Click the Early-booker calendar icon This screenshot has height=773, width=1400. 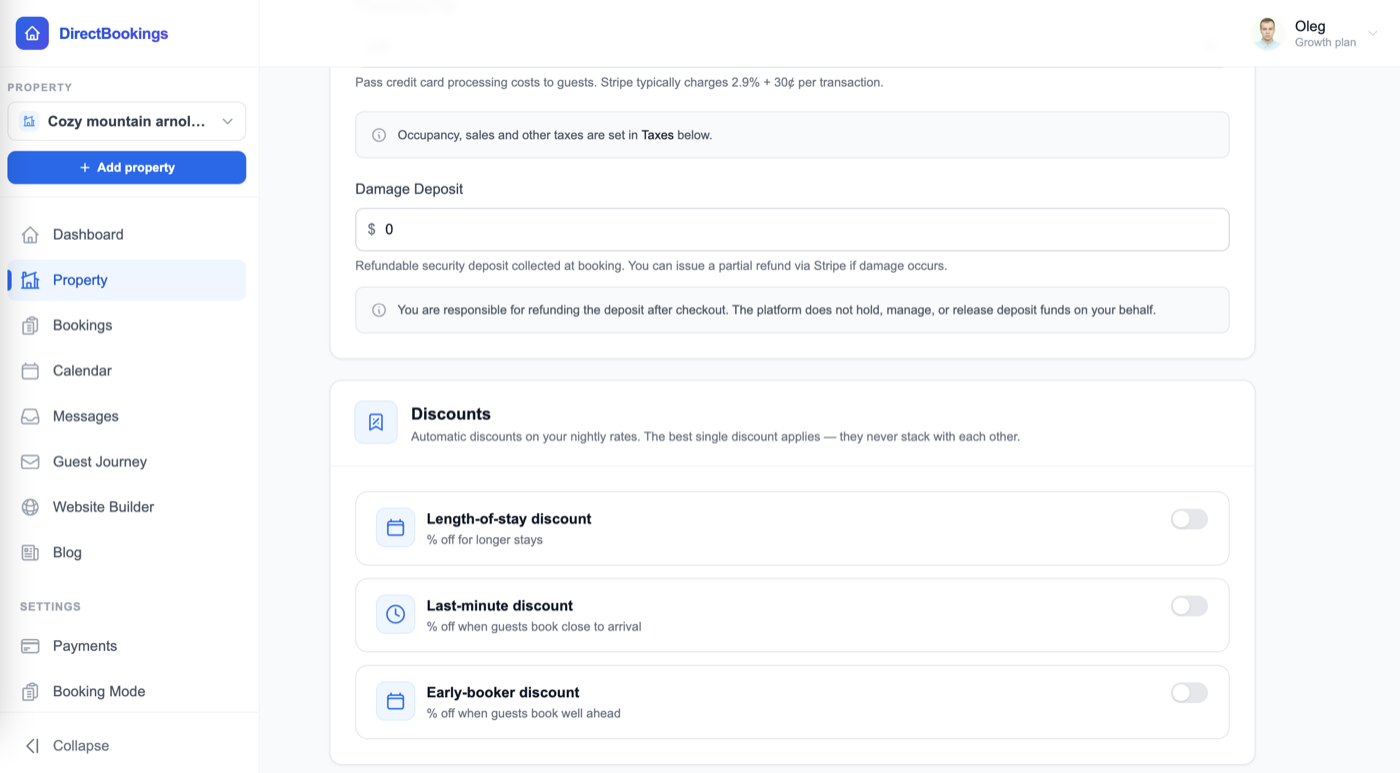[x=395, y=701]
